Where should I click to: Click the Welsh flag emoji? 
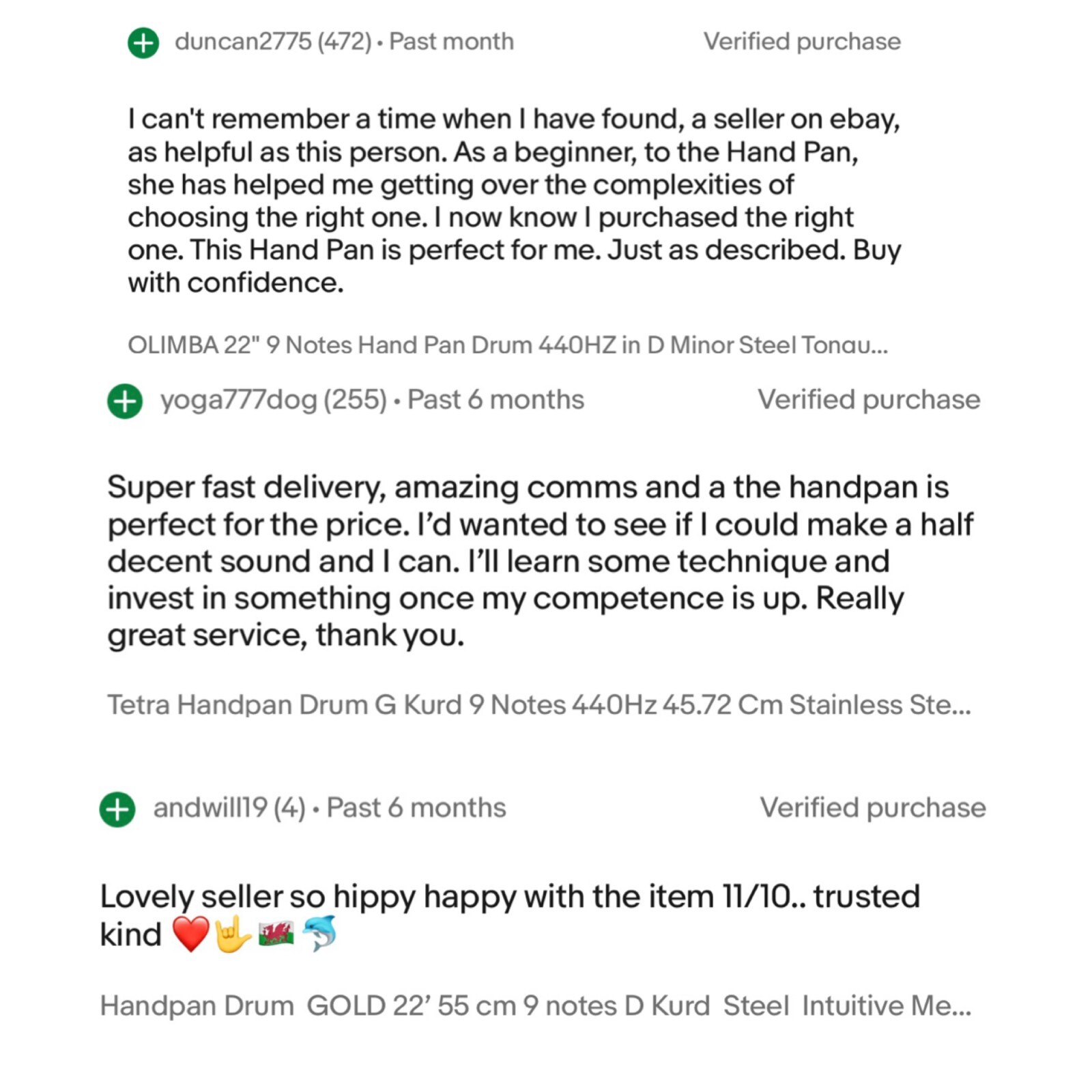pyautogui.click(x=276, y=934)
